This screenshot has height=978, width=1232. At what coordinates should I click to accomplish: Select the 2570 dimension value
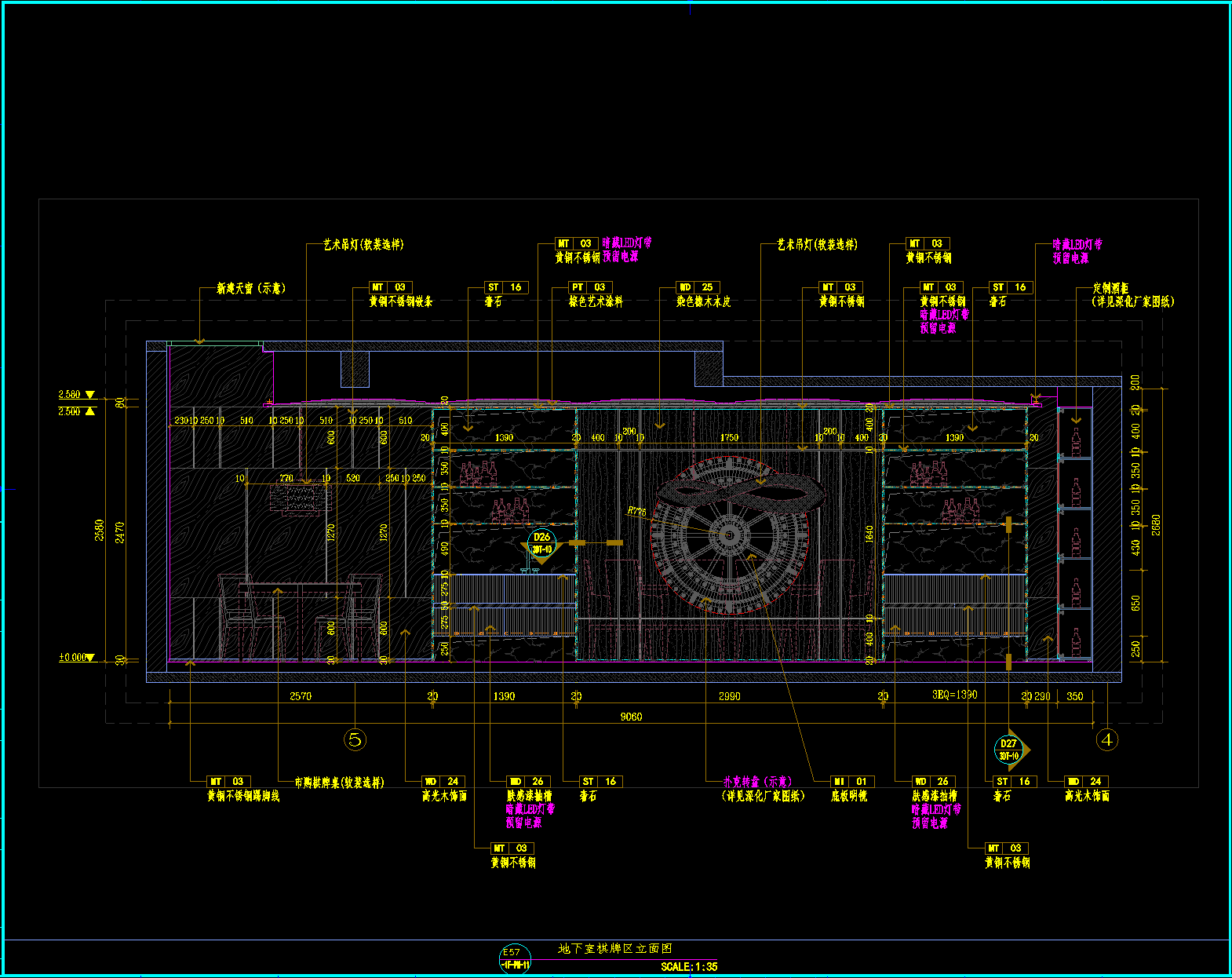pos(301,696)
